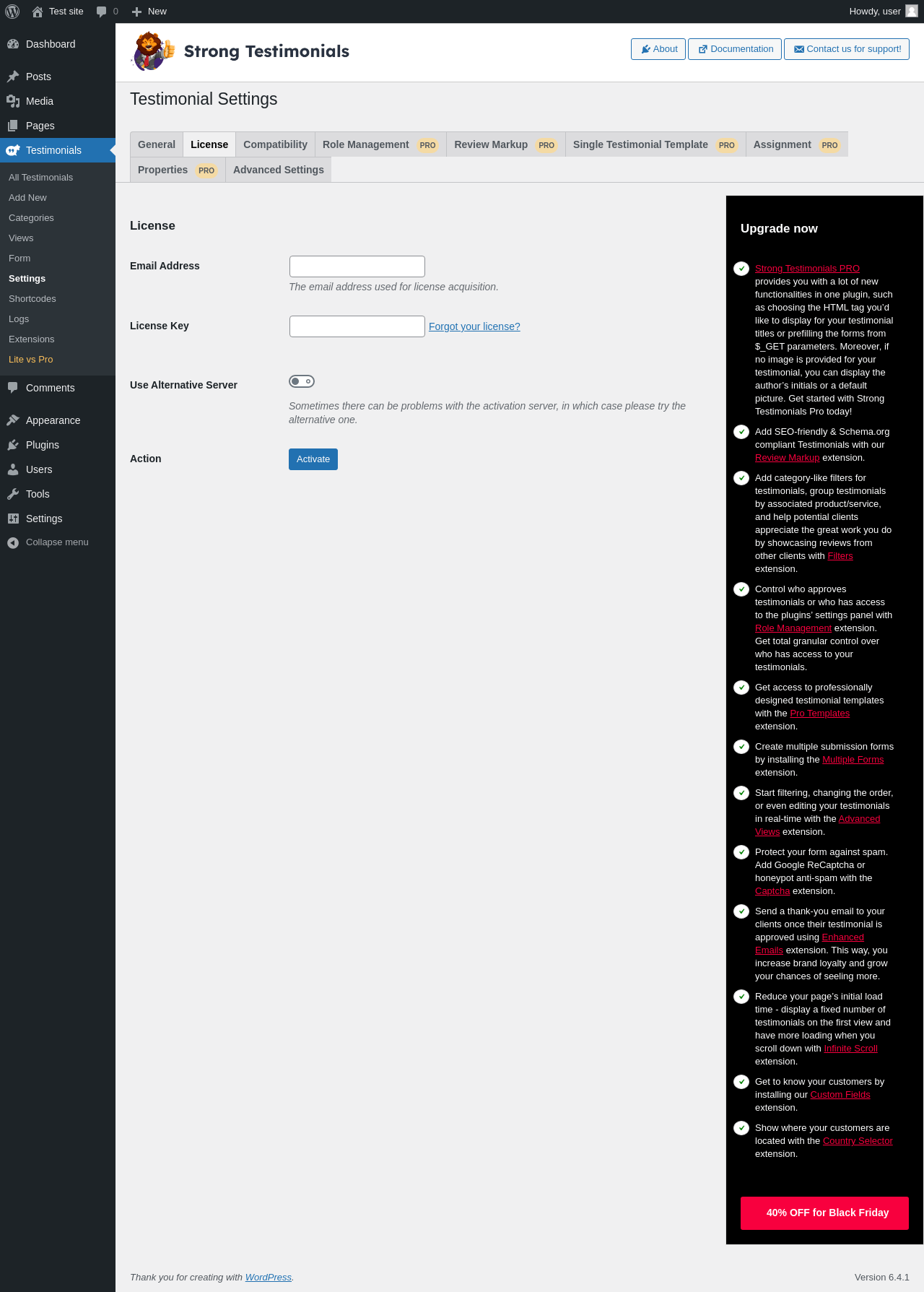
Task: Click the Test site home icon
Action: (x=38, y=12)
